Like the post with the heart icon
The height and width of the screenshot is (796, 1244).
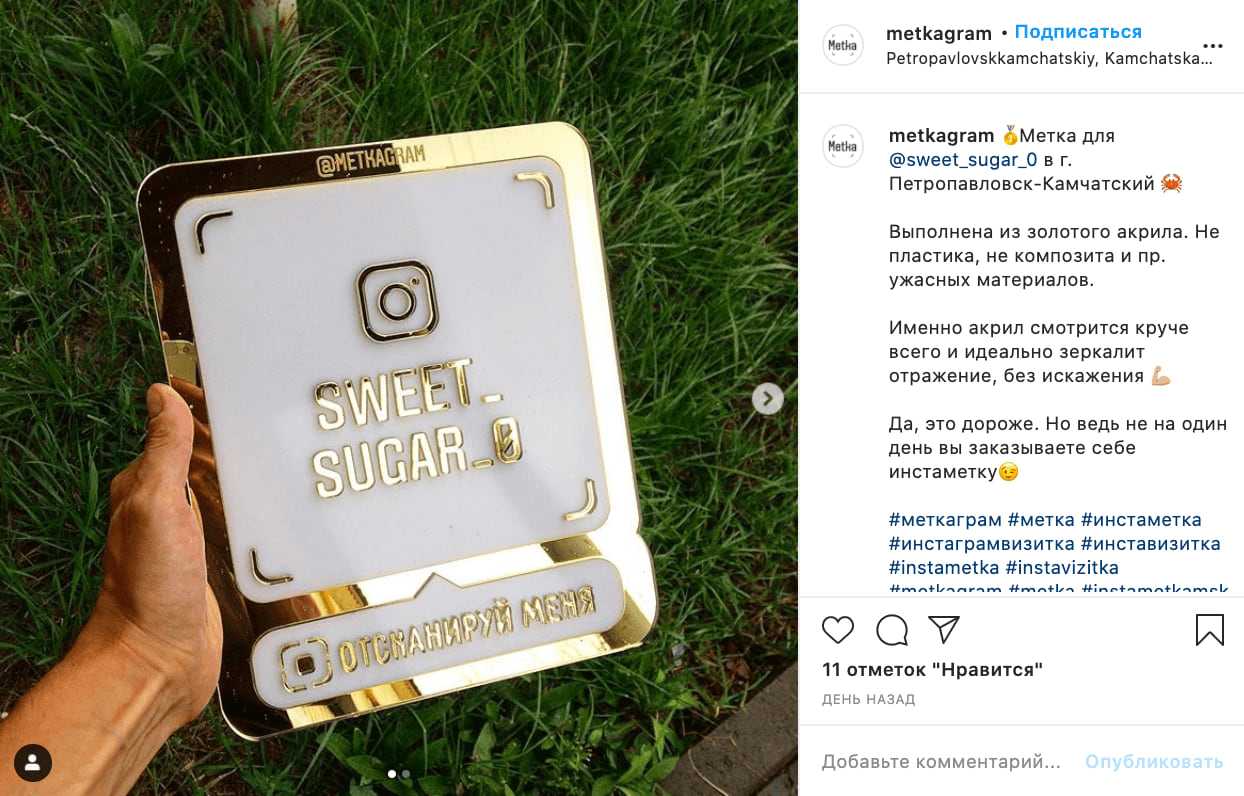pos(838,629)
